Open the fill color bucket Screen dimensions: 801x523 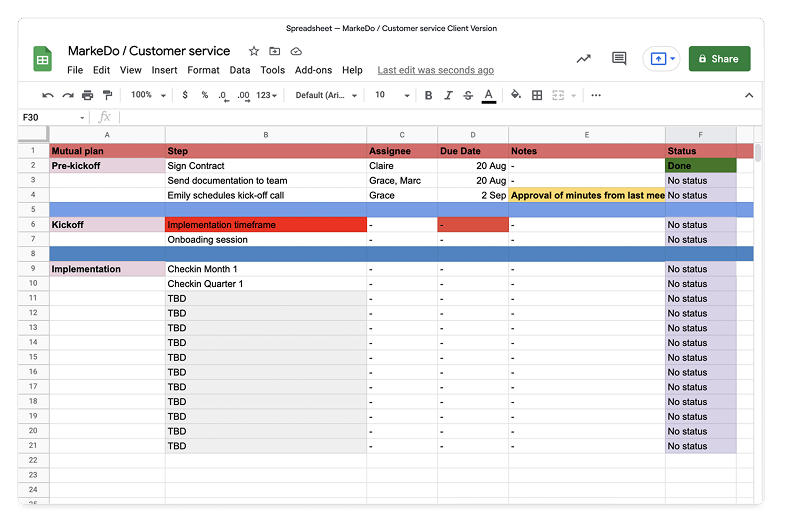(x=516, y=95)
